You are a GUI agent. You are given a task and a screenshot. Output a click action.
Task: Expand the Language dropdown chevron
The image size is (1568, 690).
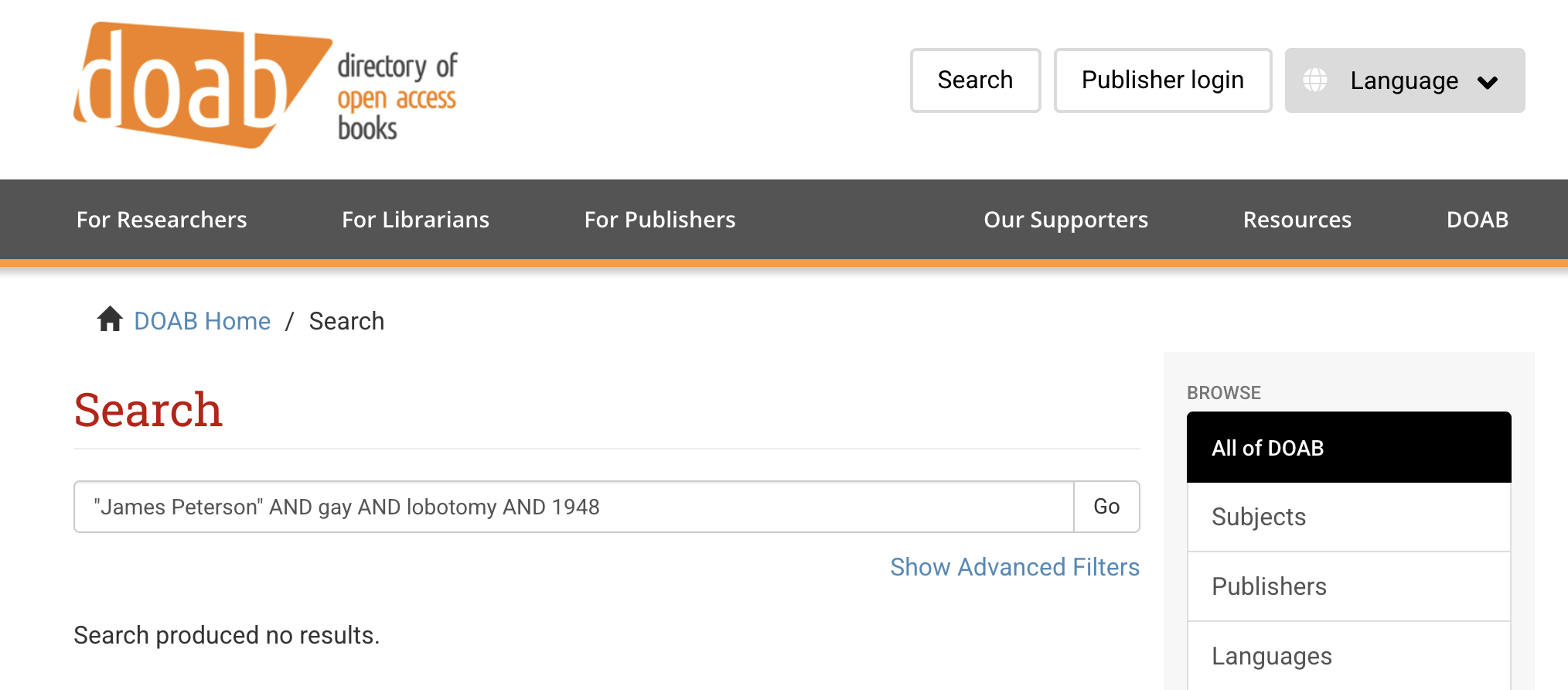click(x=1488, y=82)
